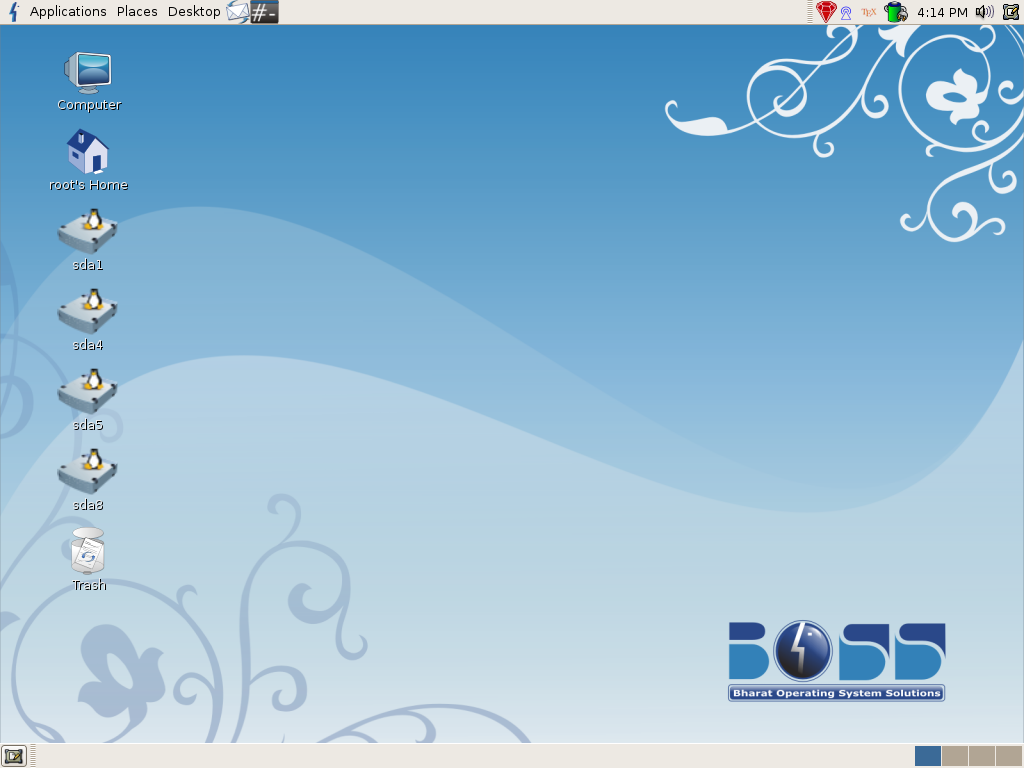Open the volume control speaker icon
1024x768 pixels.
coord(984,12)
